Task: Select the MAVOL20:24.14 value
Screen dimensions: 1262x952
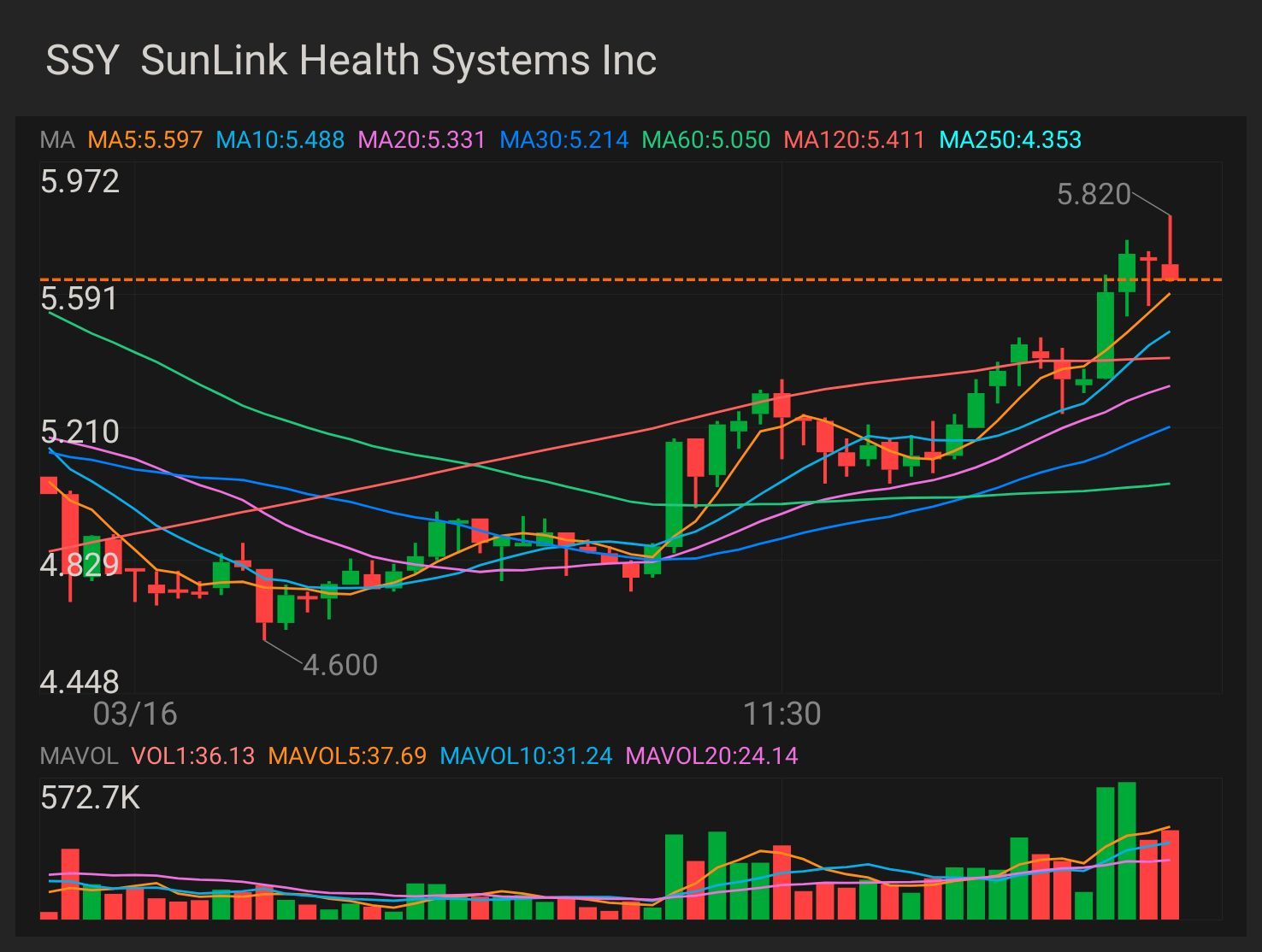Action: (711, 756)
